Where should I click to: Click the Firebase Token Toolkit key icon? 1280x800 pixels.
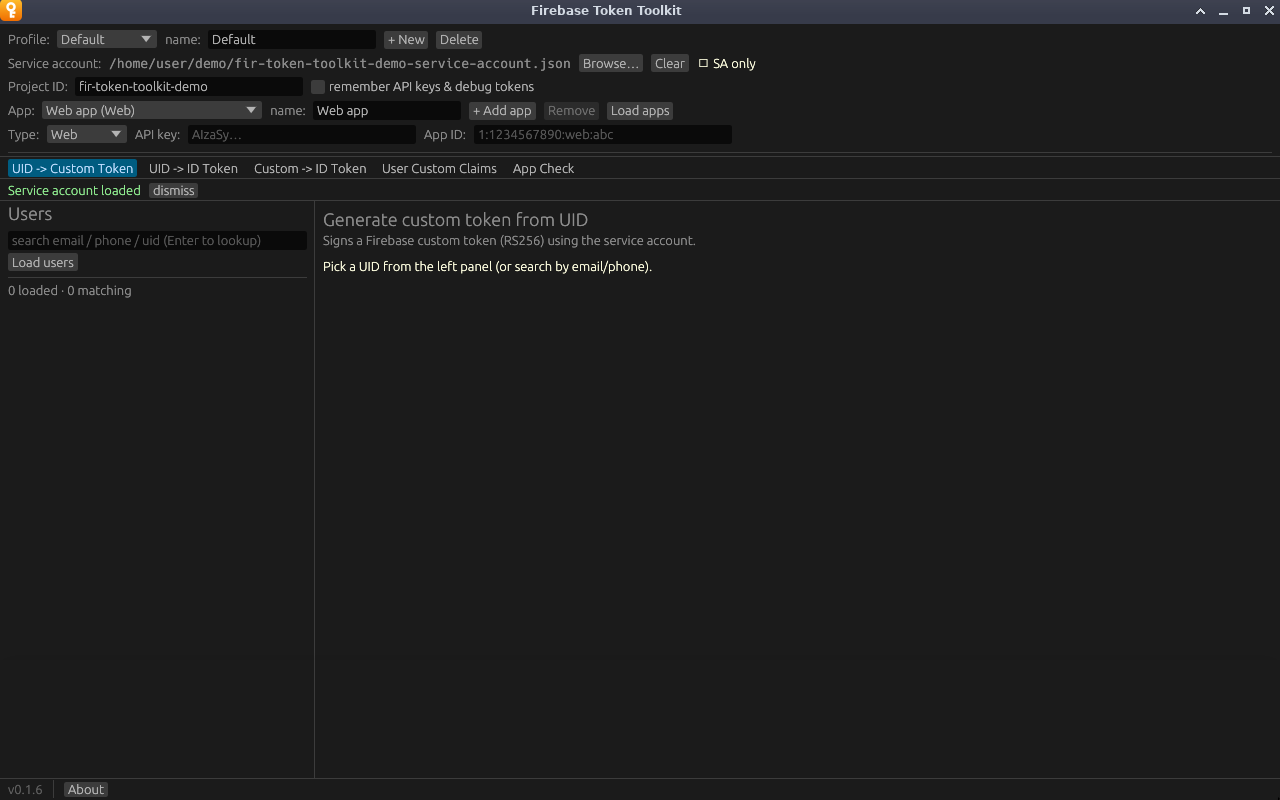11,11
